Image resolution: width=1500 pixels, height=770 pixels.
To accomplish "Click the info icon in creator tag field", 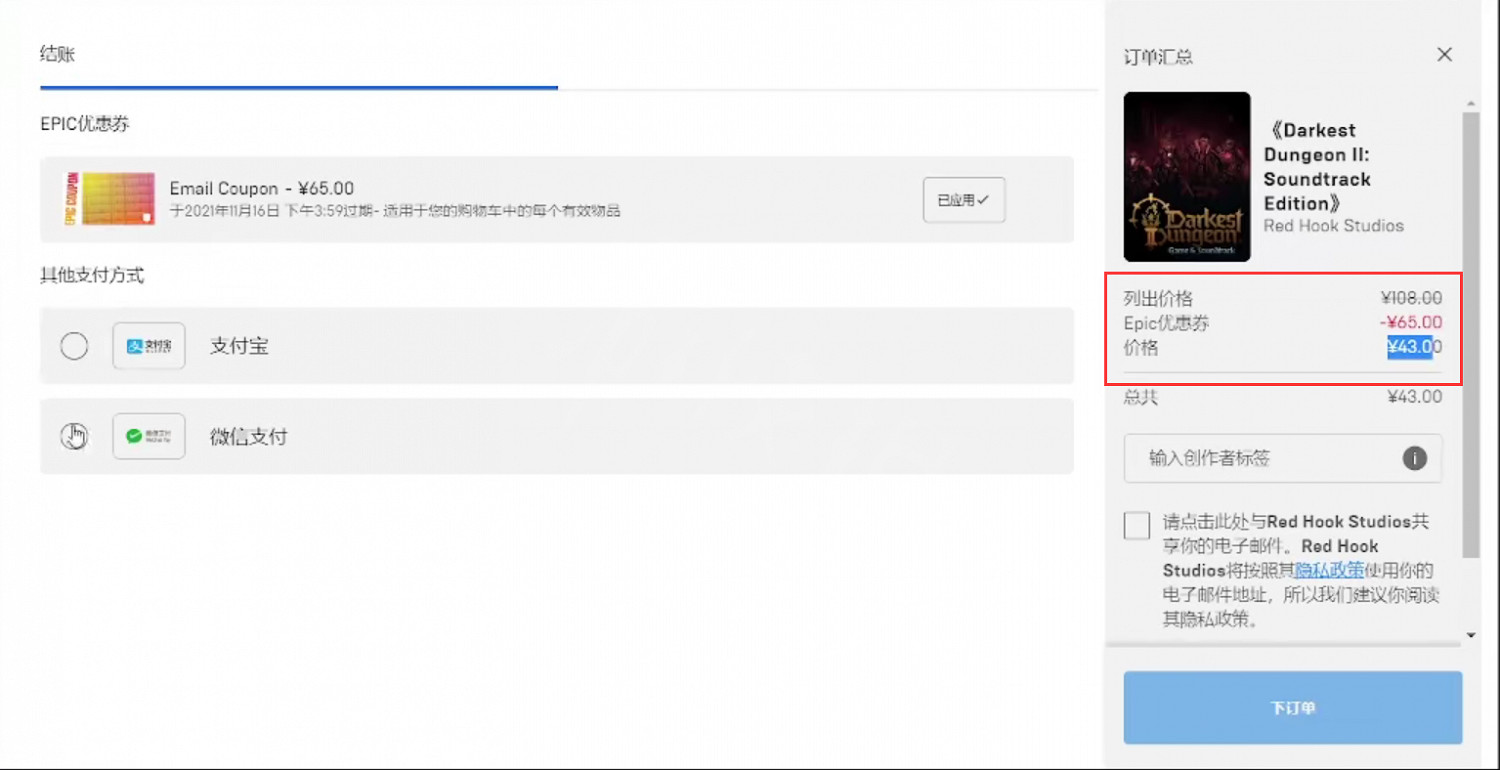I will [1414, 458].
